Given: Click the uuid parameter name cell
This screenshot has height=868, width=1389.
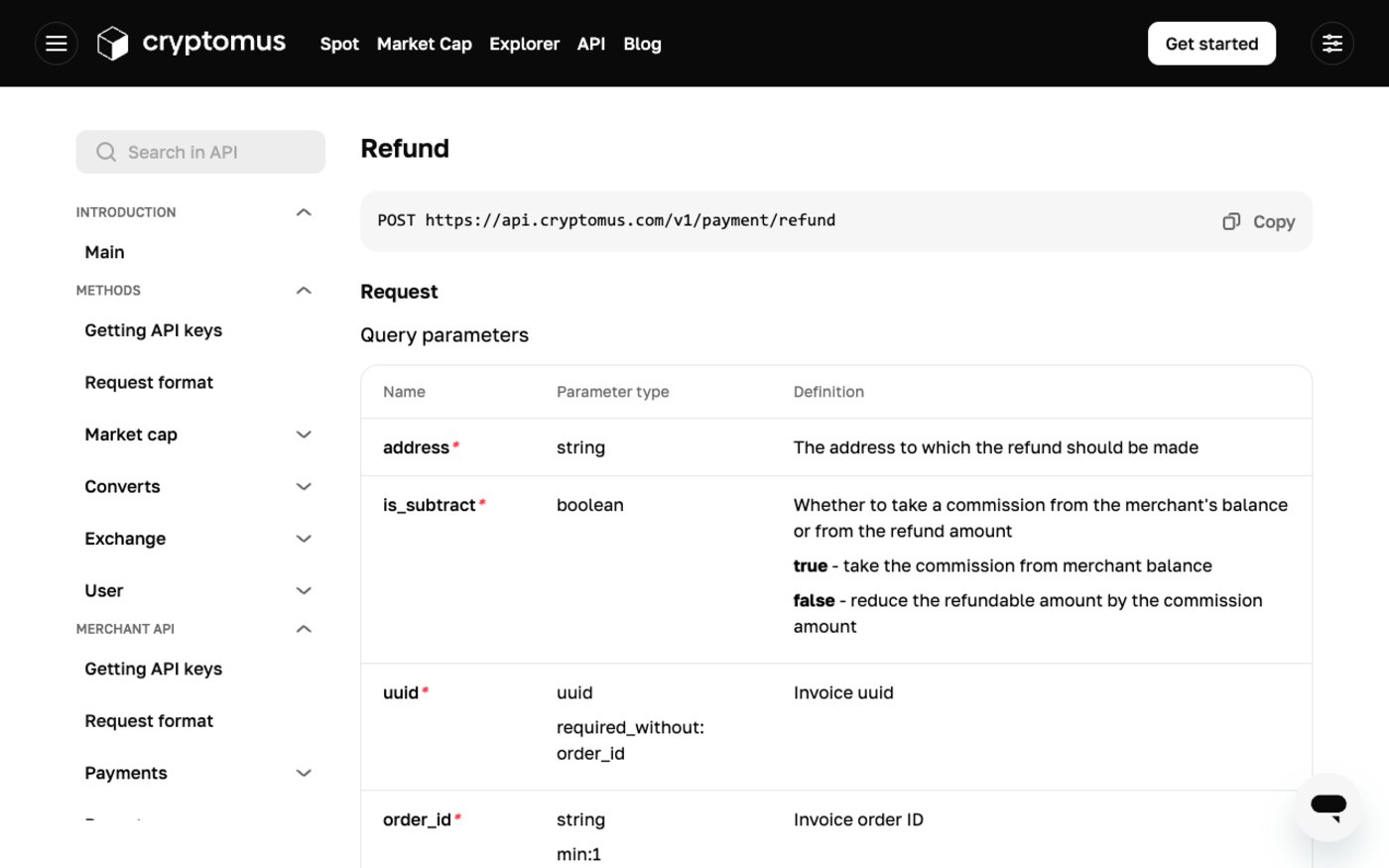Looking at the screenshot, I should coord(401,692).
